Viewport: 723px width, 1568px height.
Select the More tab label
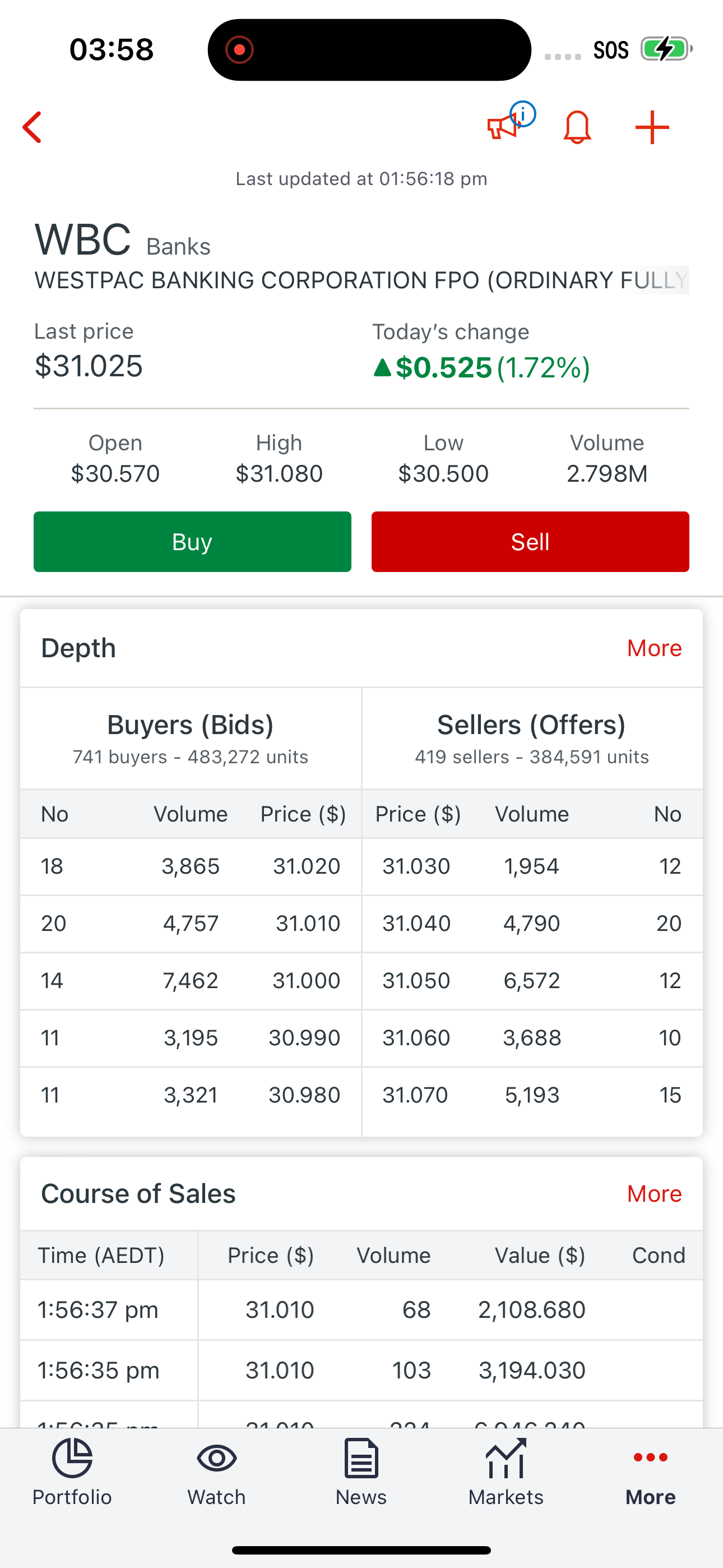pos(651,1497)
